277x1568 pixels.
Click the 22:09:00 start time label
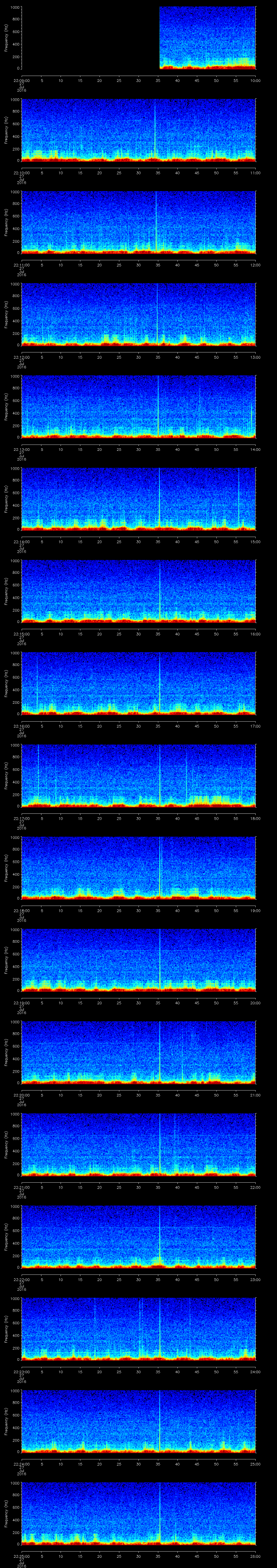[22, 80]
